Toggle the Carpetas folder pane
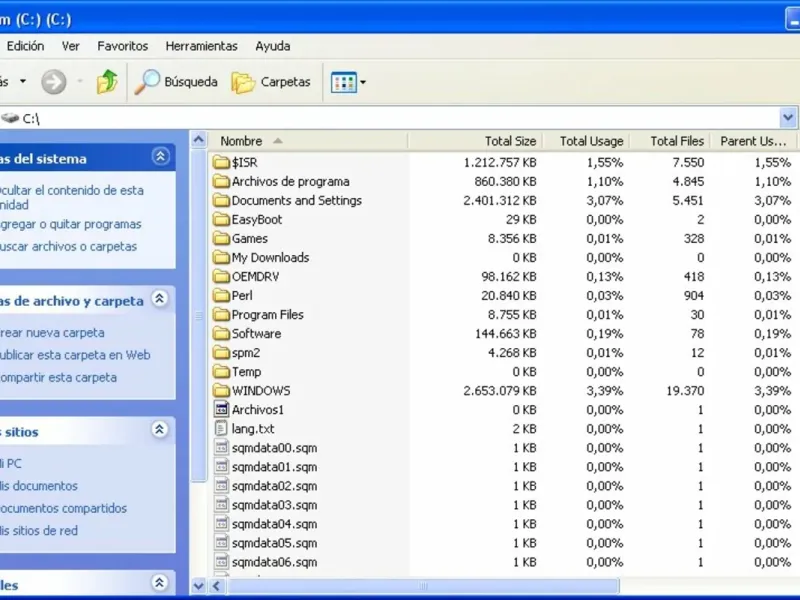The image size is (800, 600). (x=271, y=82)
